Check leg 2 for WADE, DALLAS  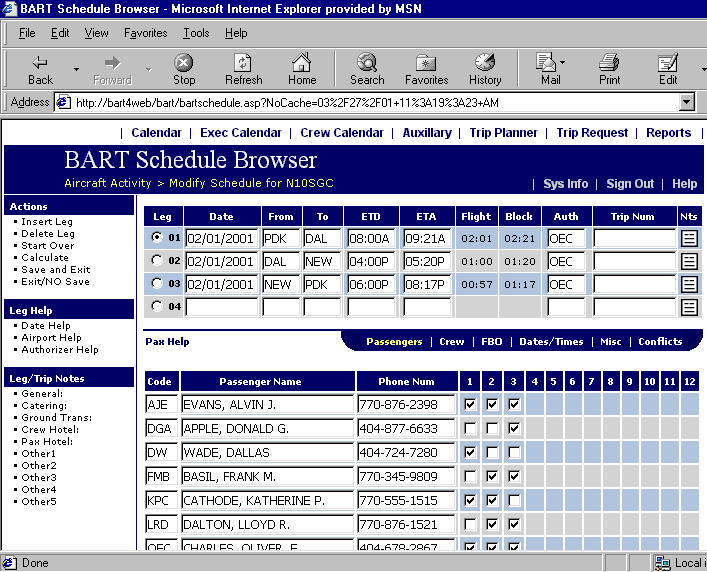pyautogui.click(x=492, y=452)
